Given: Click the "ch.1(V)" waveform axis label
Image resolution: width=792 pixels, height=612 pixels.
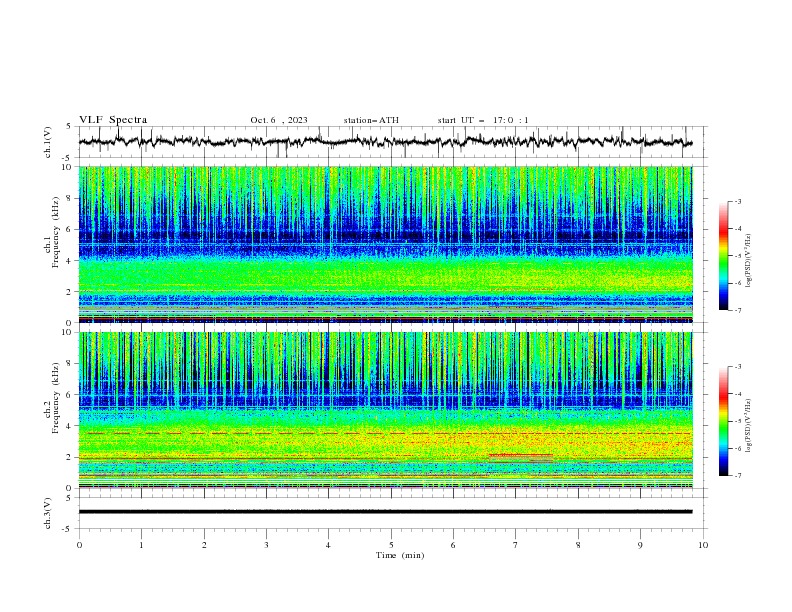Looking at the screenshot, I should 48,142.
